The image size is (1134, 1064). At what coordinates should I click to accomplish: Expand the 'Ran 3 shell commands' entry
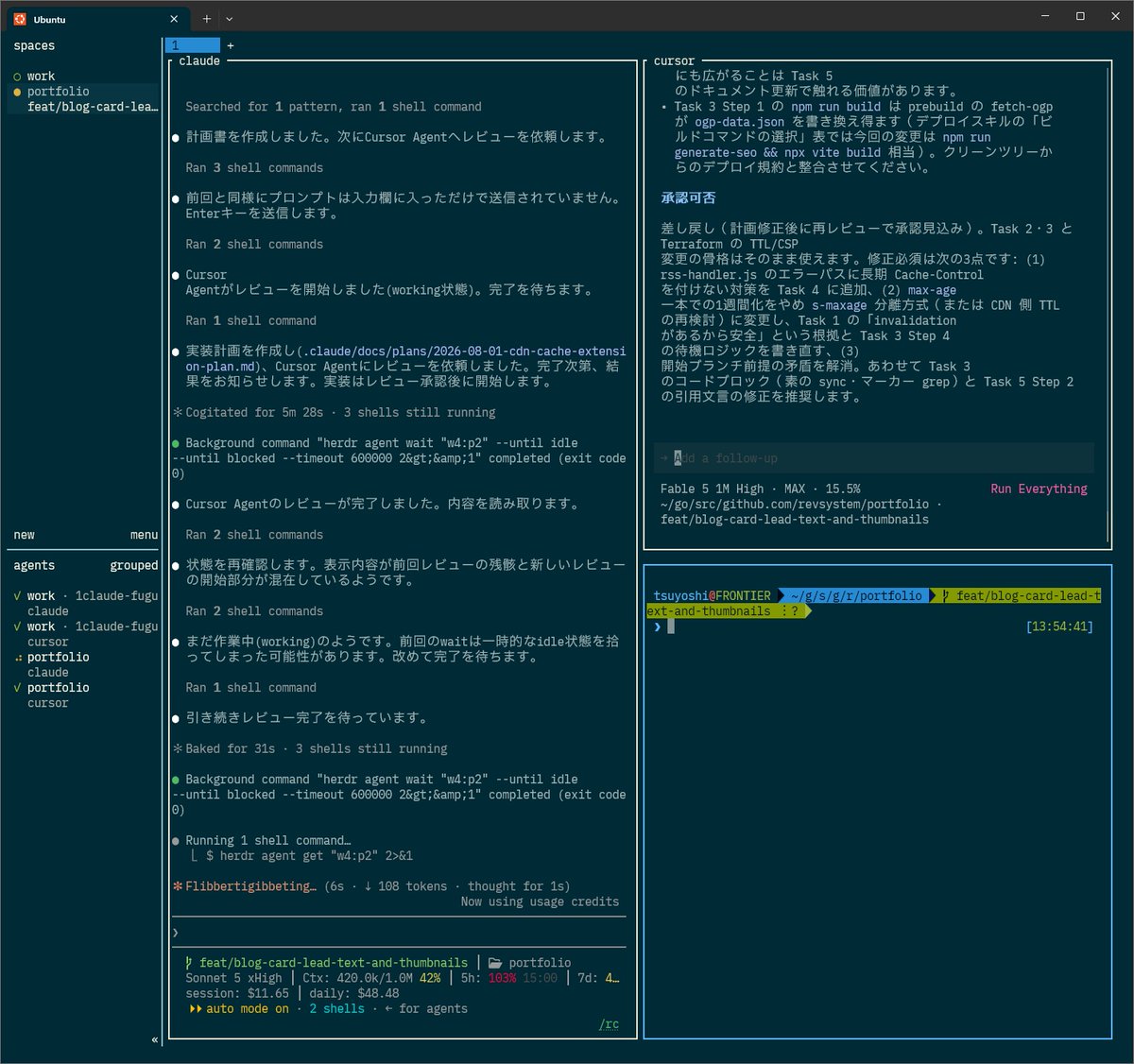tap(254, 168)
